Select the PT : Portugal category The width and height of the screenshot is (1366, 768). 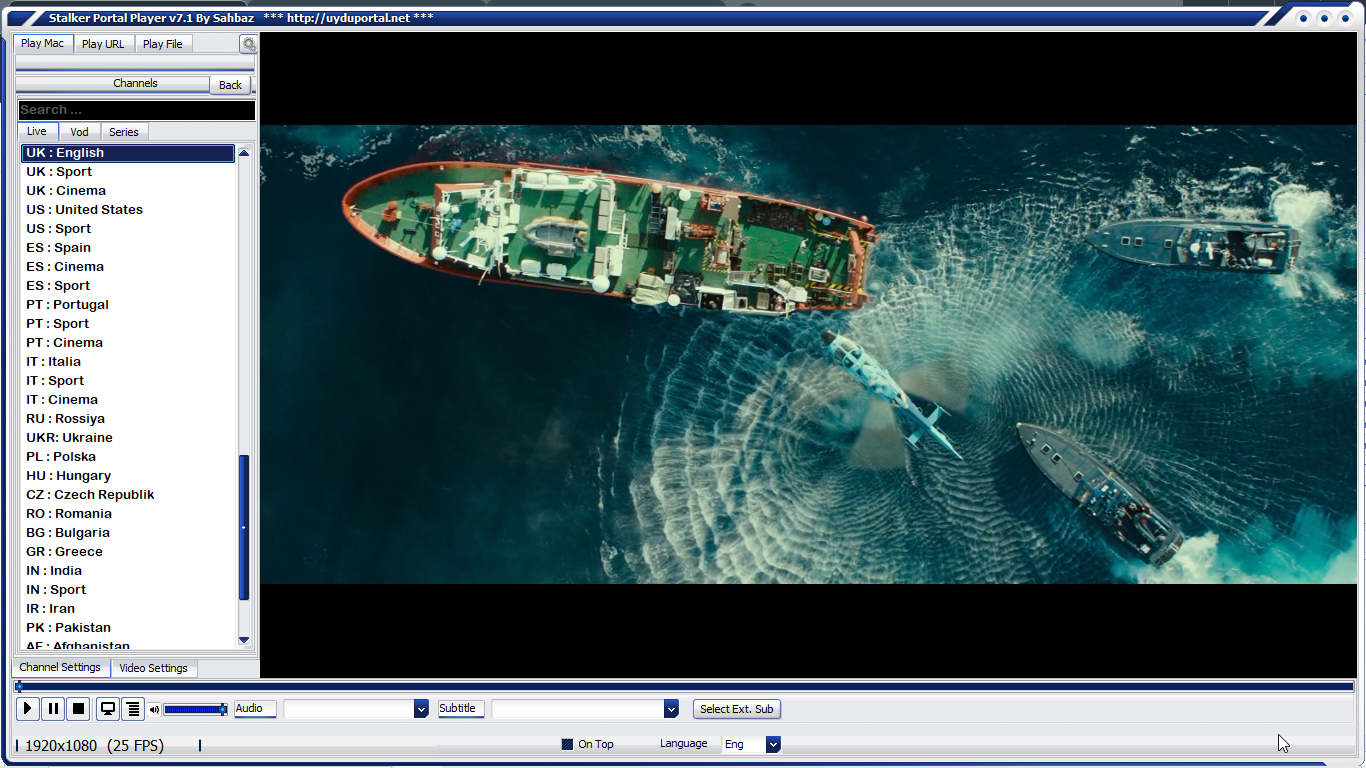[128, 305]
